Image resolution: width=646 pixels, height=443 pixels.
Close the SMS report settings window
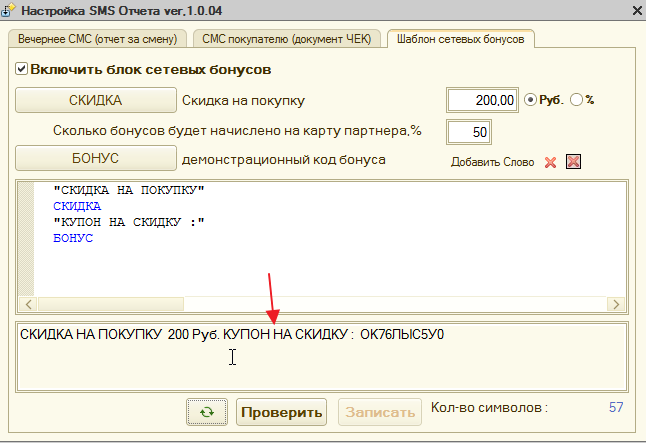637,10
